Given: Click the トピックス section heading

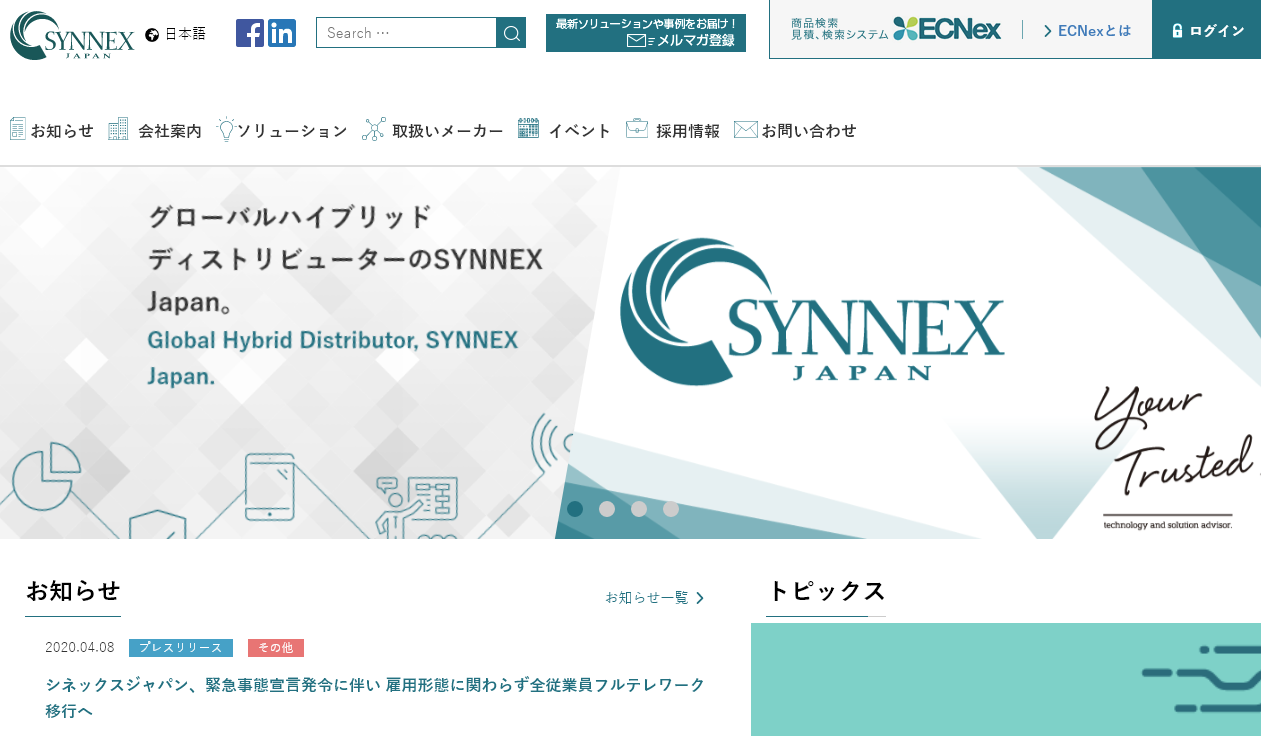Looking at the screenshot, I should click(x=827, y=591).
